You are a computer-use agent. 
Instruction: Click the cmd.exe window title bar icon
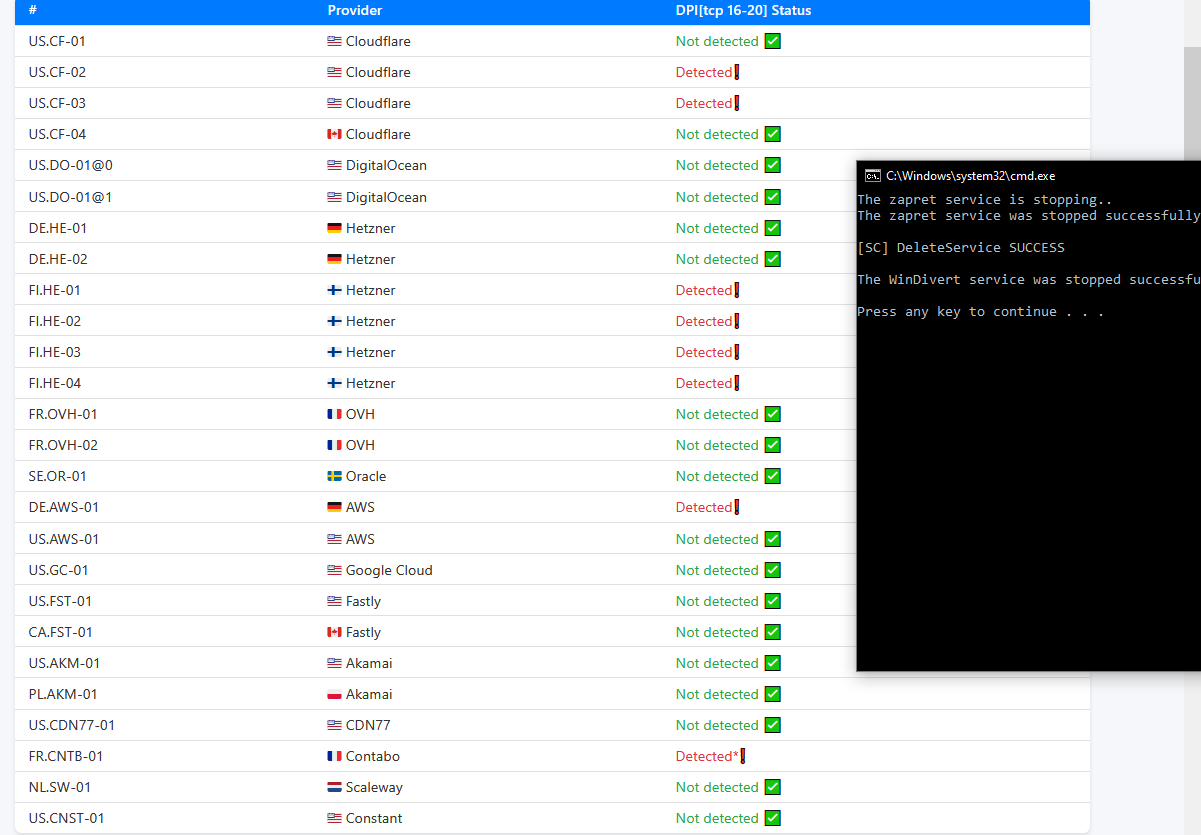[873, 175]
